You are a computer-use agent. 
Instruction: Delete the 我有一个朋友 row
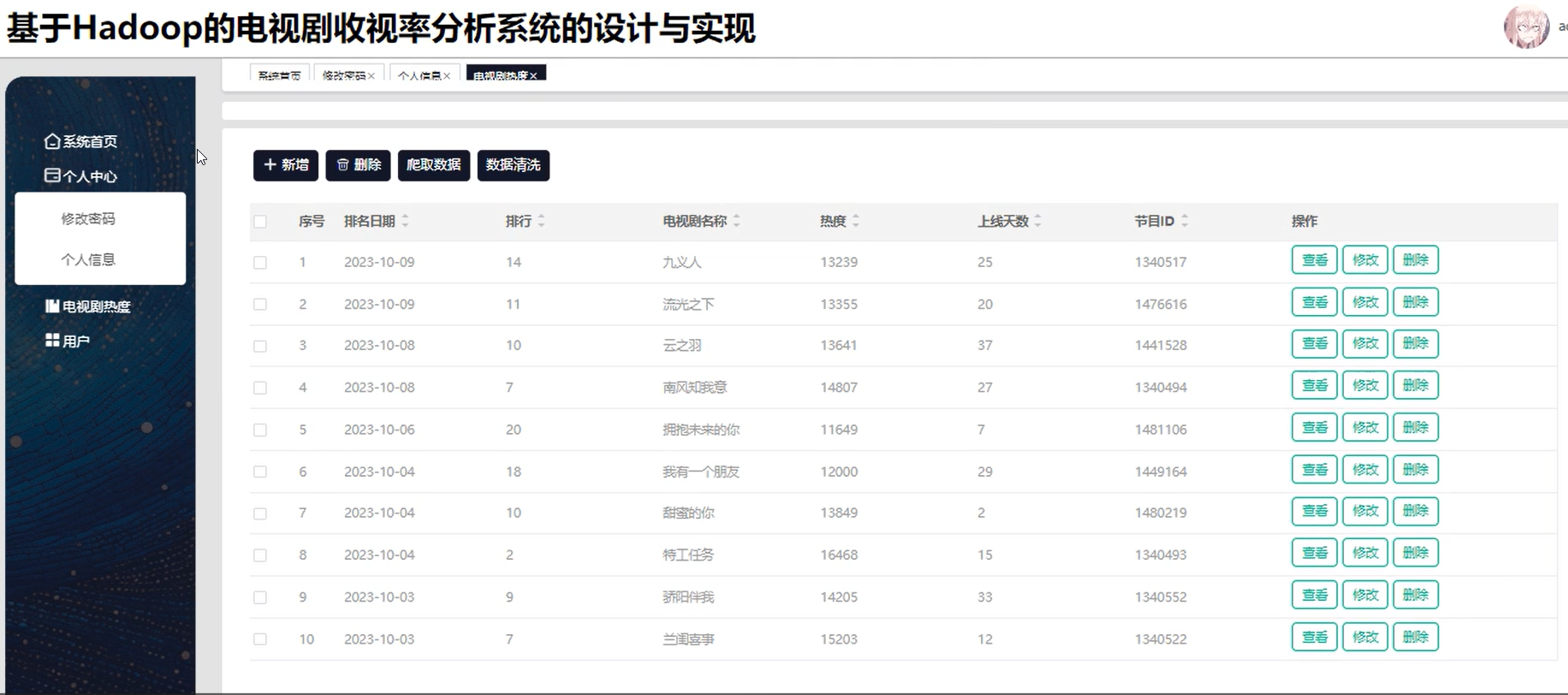pyautogui.click(x=1416, y=470)
